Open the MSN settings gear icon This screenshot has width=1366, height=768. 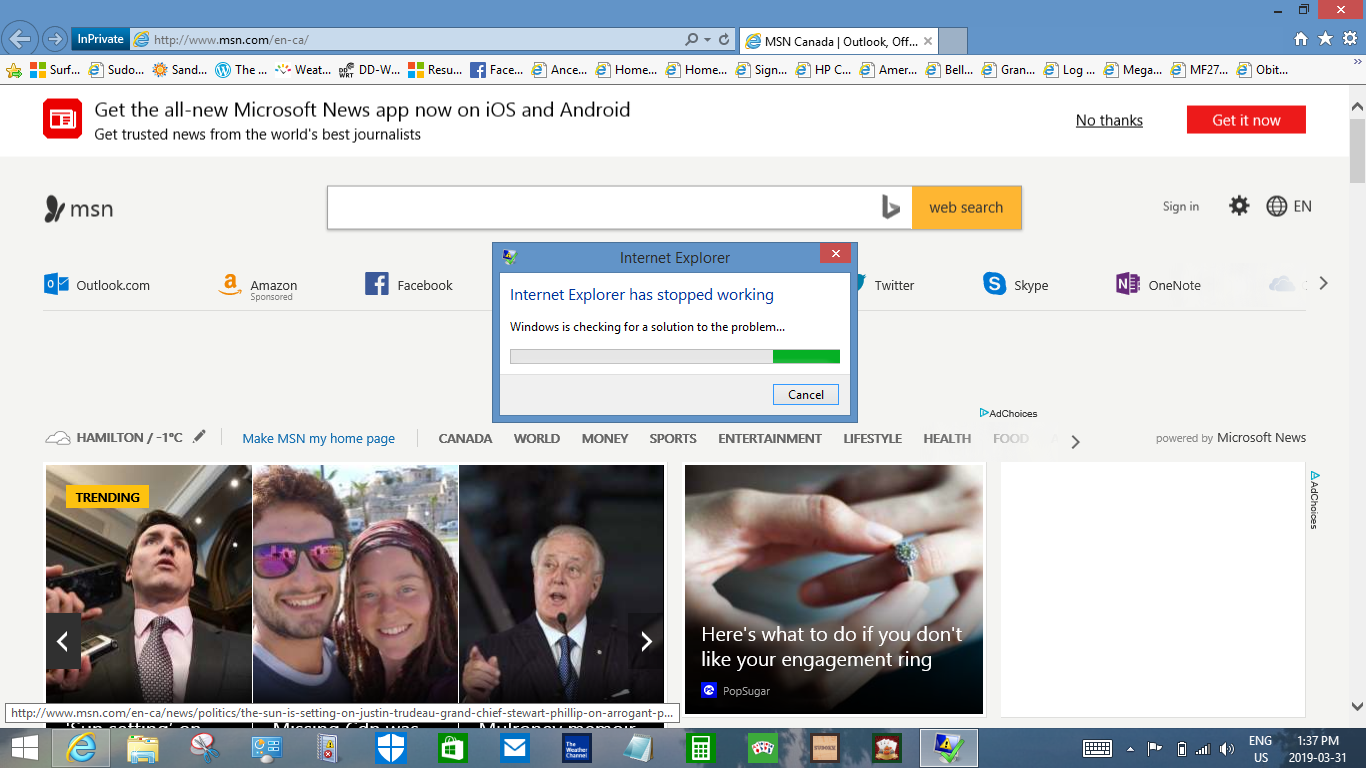coord(1239,206)
